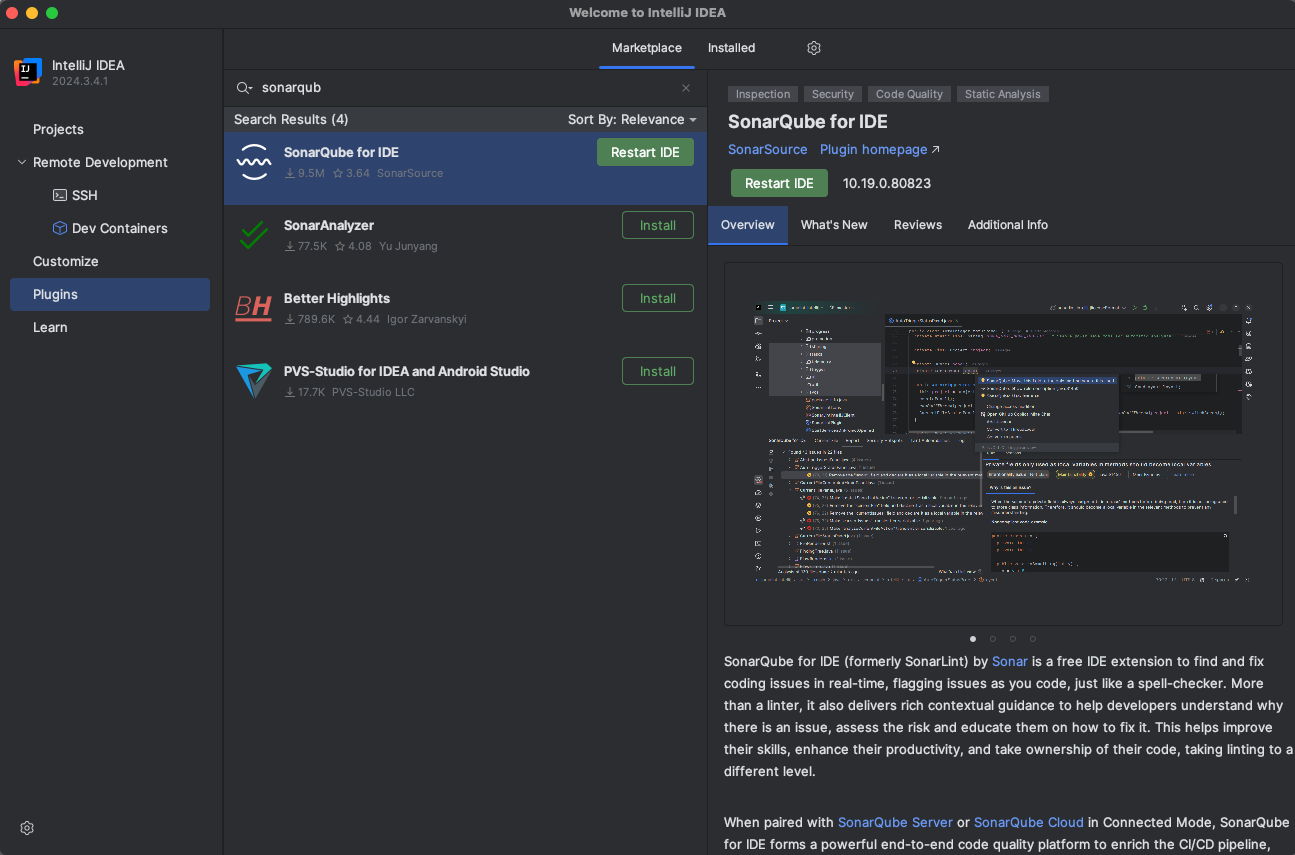Image resolution: width=1295 pixels, height=855 pixels.
Task: Collapse the Remote Development tree section
Action: click(x=22, y=162)
